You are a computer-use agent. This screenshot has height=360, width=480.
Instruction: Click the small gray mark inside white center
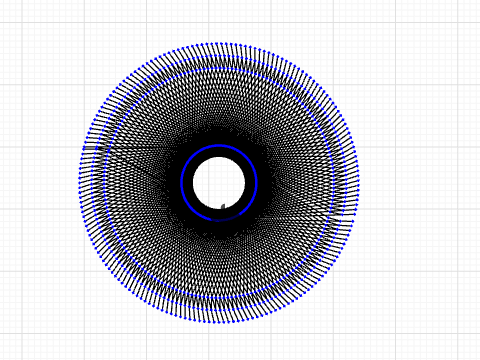223,206
